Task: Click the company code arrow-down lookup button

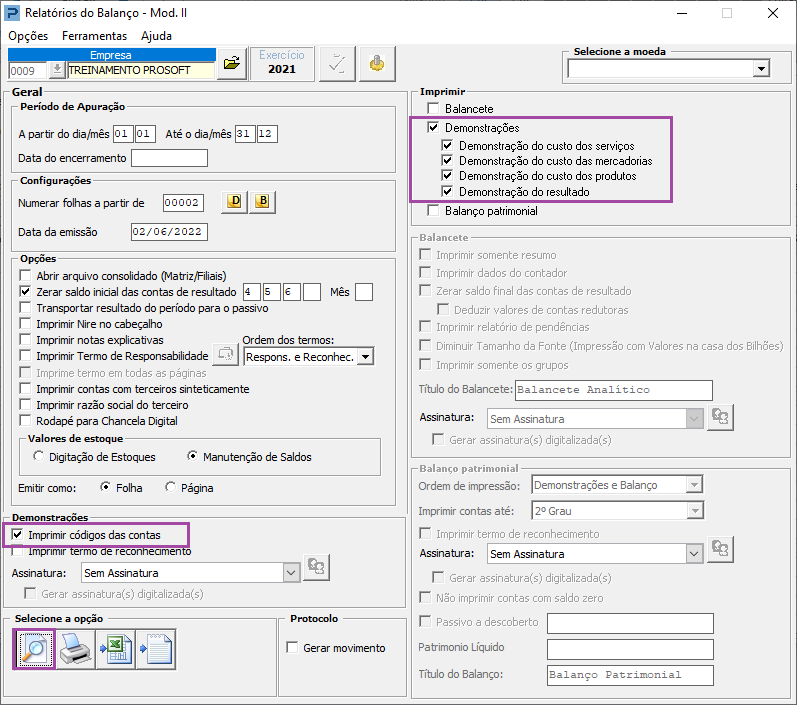Action: pyautogui.click(x=57, y=70)
